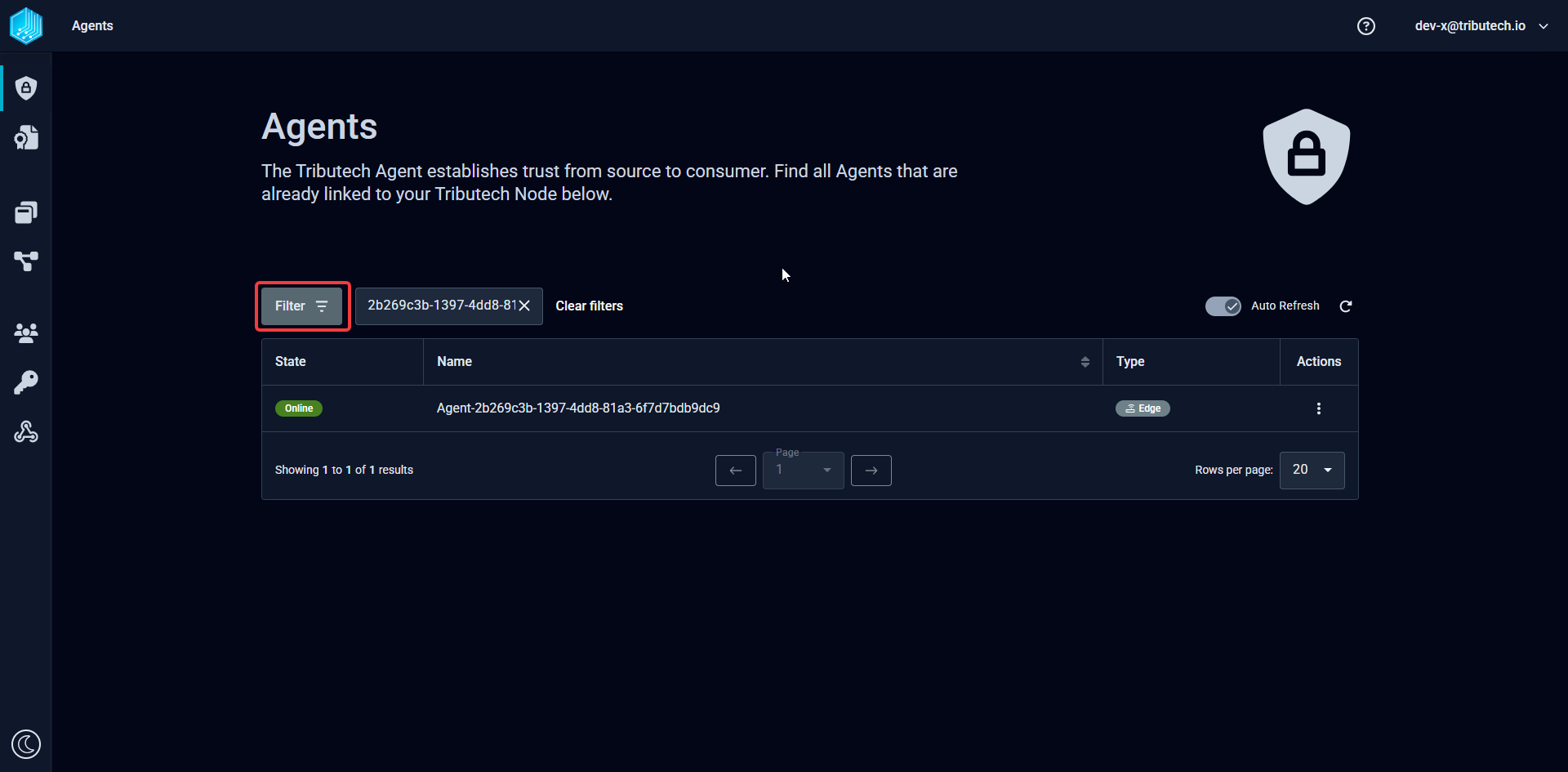Open the Agents shield sidebar icon
The width and height of the screenshot is (1568, 772).
click(x=26, y=88)
